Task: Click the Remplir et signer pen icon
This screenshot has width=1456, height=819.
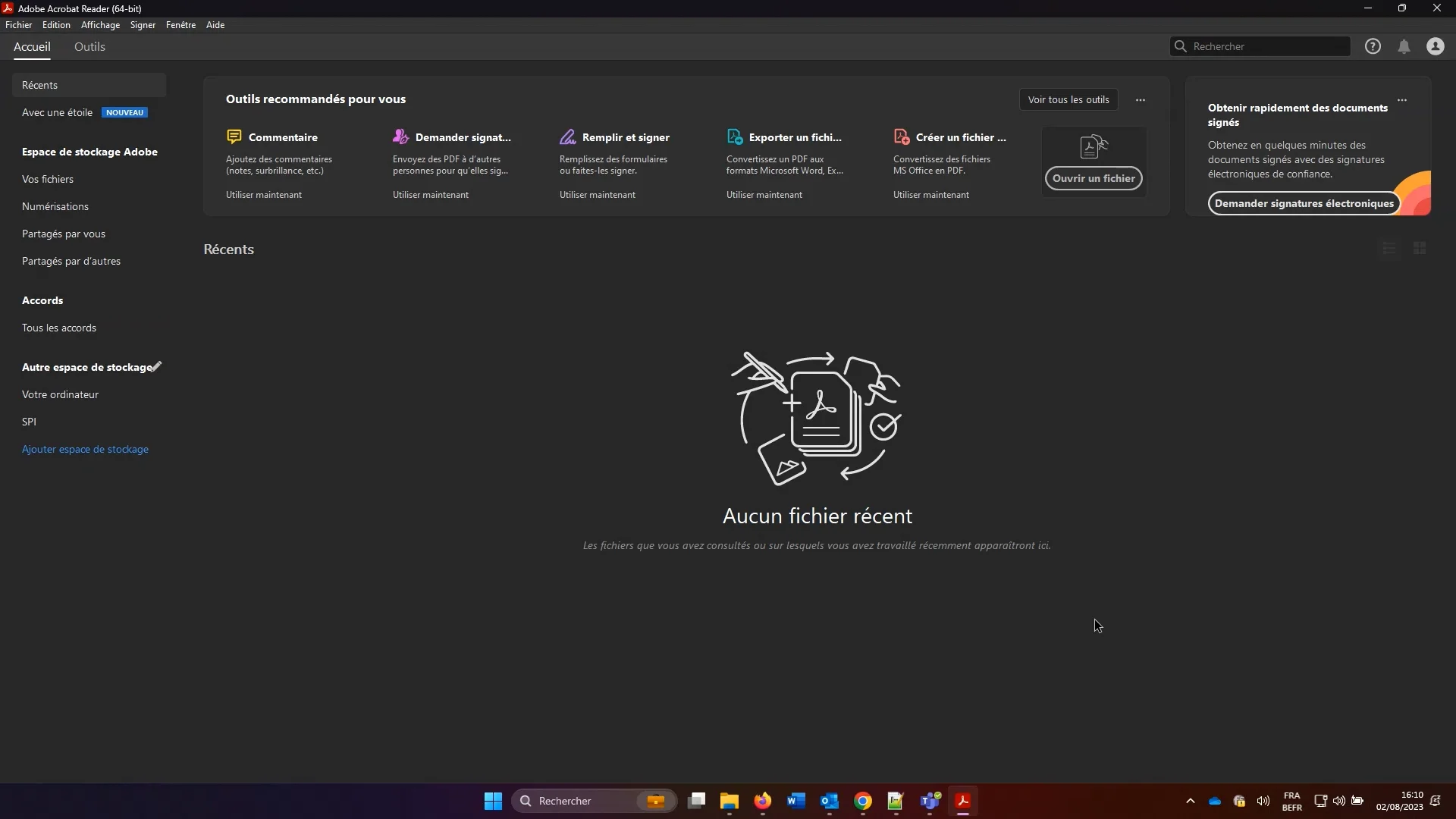Action: pos(567,136)
